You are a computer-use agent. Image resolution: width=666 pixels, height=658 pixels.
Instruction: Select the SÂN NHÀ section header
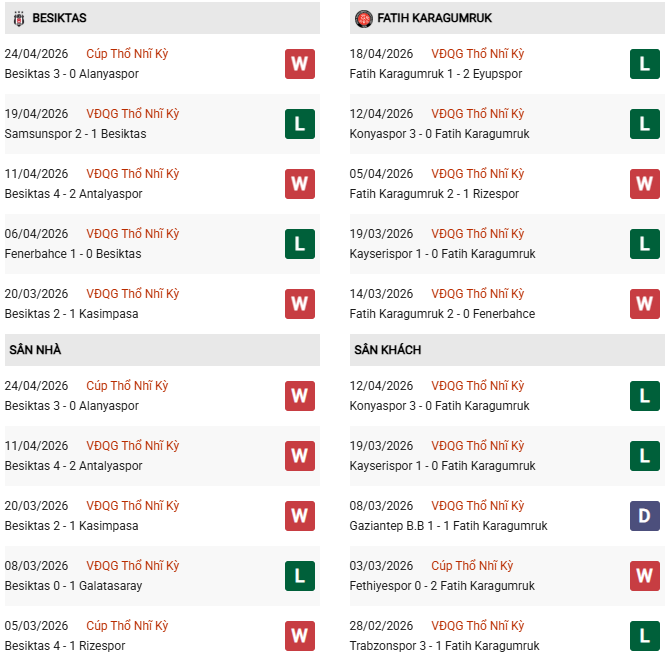[x=36, y=350]
